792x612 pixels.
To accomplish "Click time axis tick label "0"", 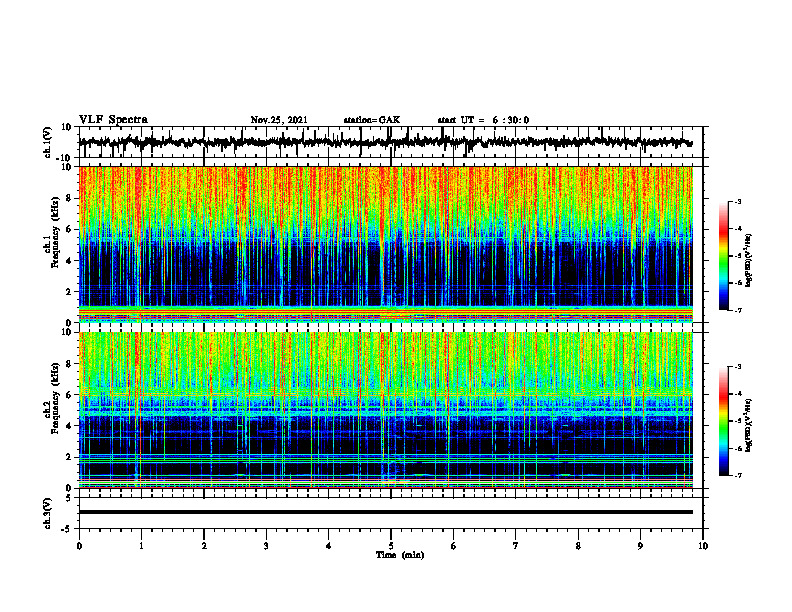I will tap(79, 546).
